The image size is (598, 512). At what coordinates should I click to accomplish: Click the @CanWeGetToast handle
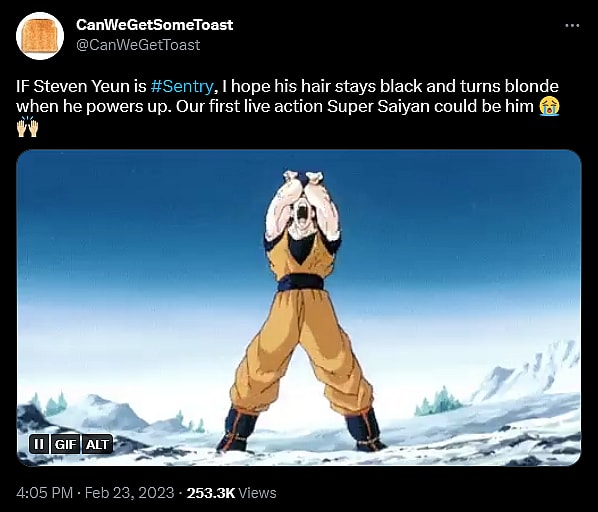138,45
